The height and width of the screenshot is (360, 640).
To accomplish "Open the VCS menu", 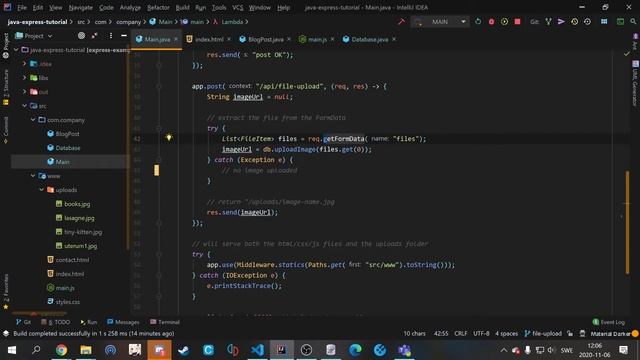I will (x=238, y=7).
